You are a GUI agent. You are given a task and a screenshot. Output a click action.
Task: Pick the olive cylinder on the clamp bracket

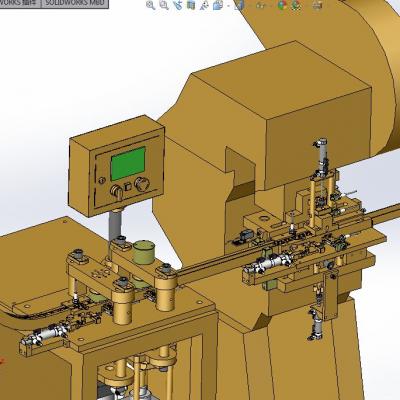click(144, 252)
